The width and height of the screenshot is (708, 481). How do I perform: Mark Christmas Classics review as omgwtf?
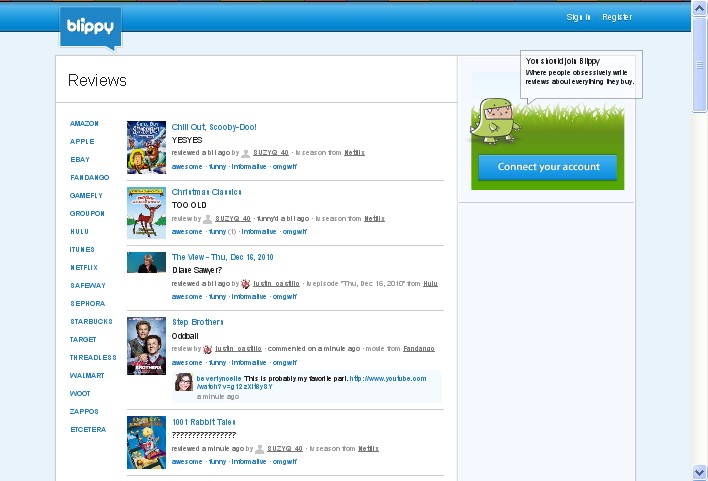294,232
